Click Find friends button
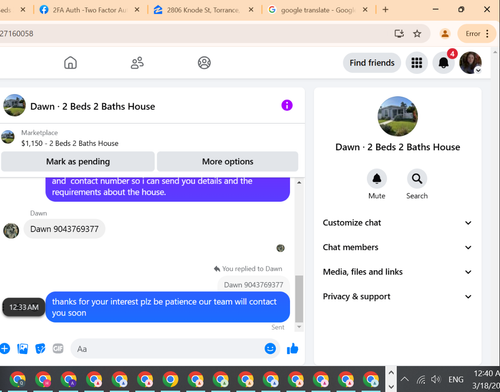The image size is (500, 392). coord(372,63)
